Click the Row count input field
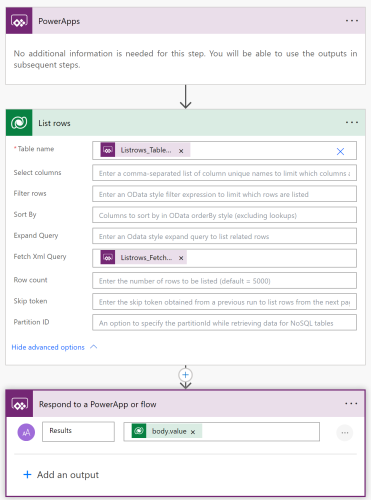 click(x=224, y=281)
